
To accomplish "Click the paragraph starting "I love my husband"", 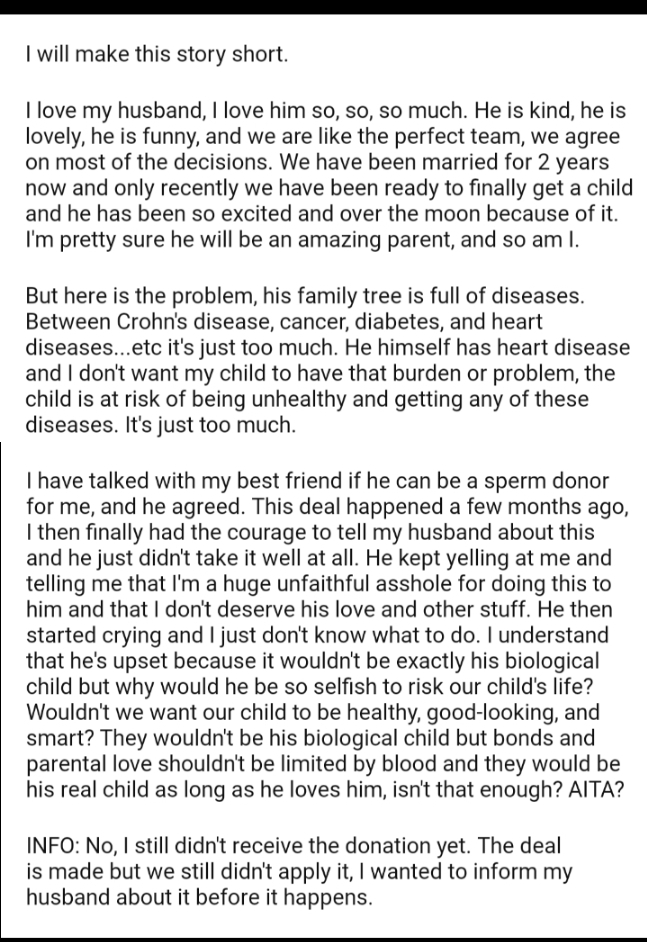I will pyautogui.click(x=329, y=175).
